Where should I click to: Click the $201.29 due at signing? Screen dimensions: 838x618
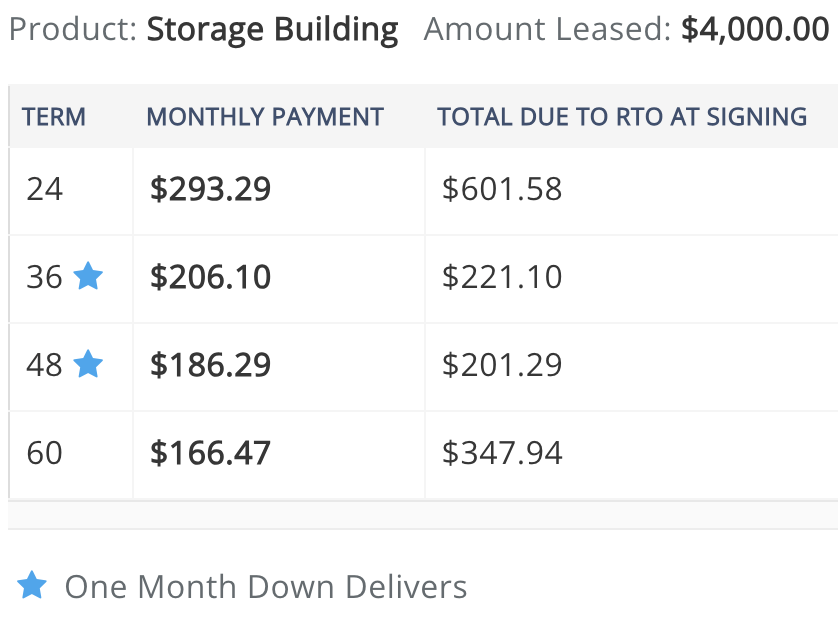[x=502, y=365]
